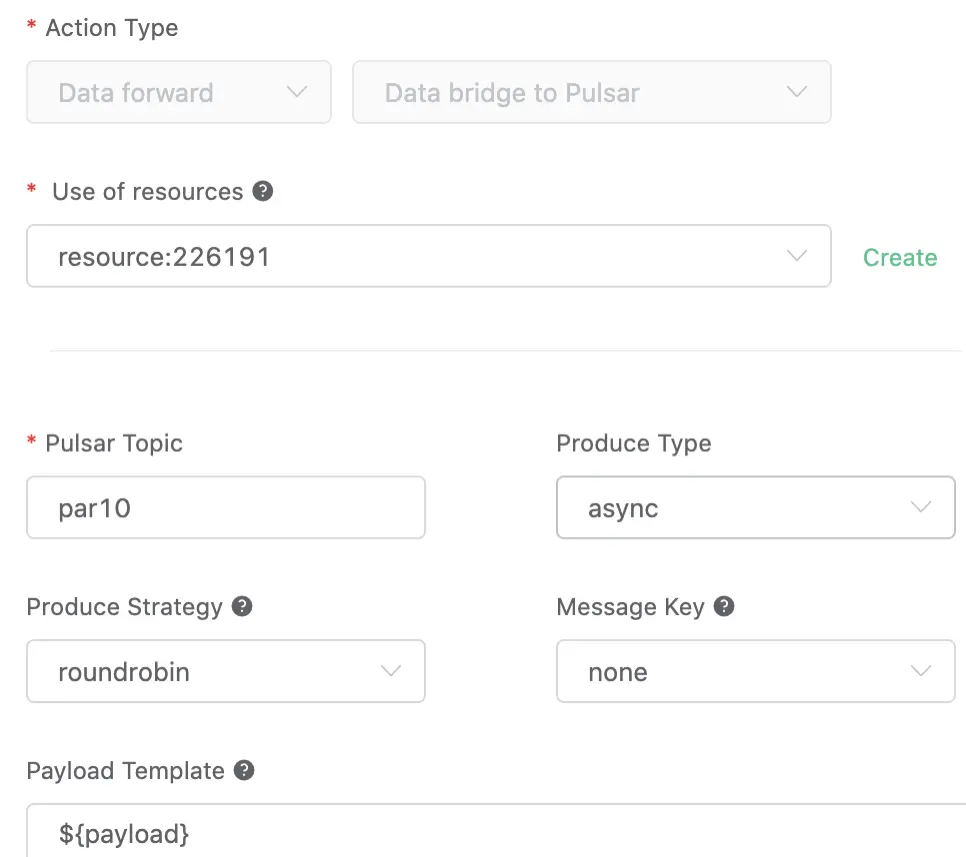Click the Payload Template label text

coord(125,771)
